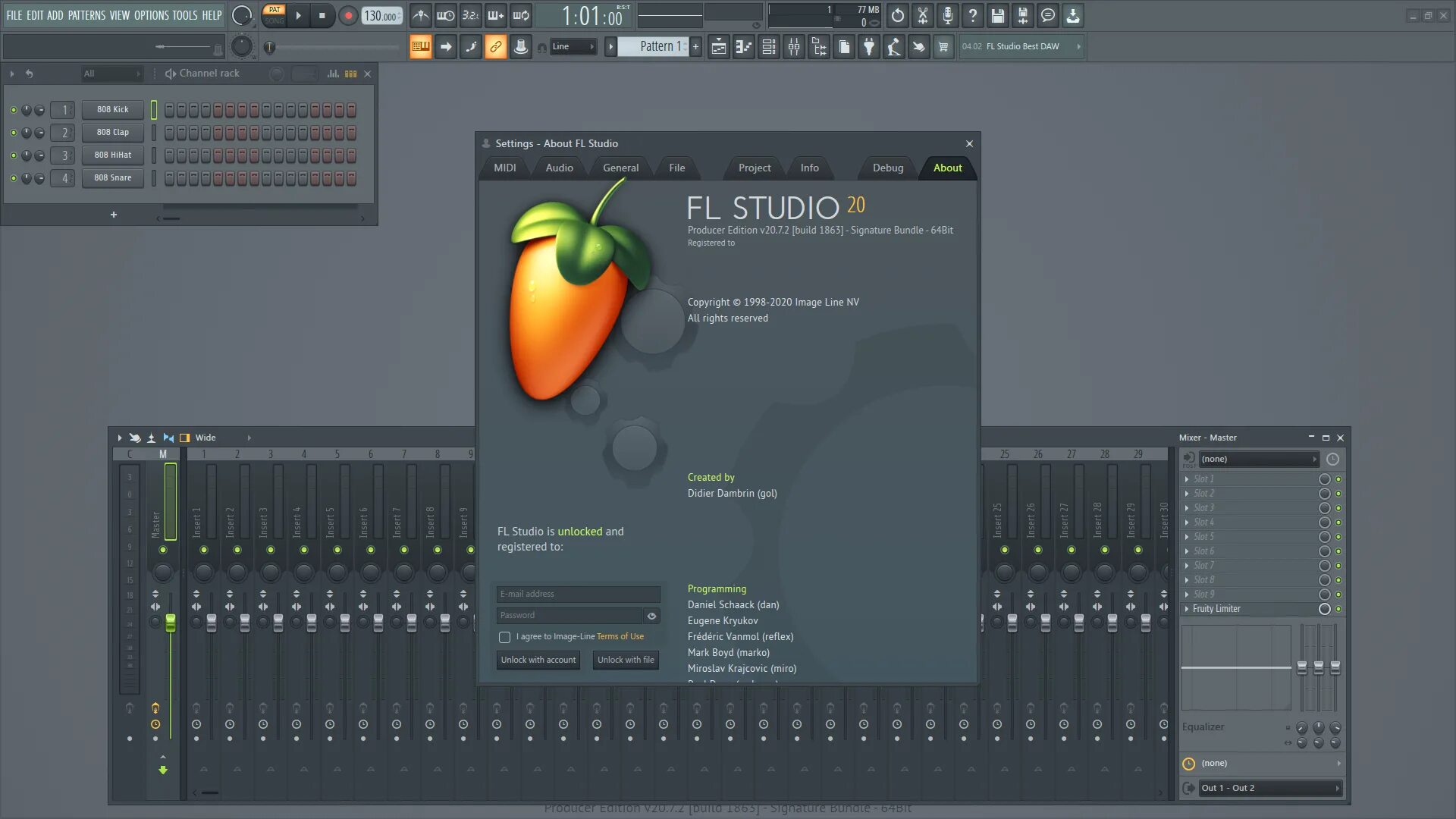
Task: Click the E-mail address field
Action: click(579, 595)
